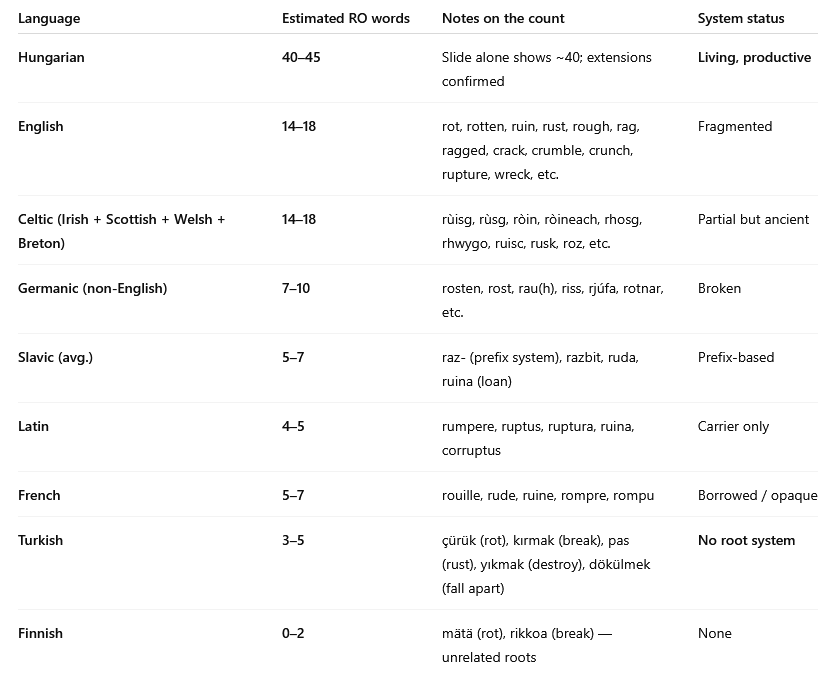The width and height of the screenshot is (837, 681).
Task: Click the Language column header
Action: click(x=49, y=18)
